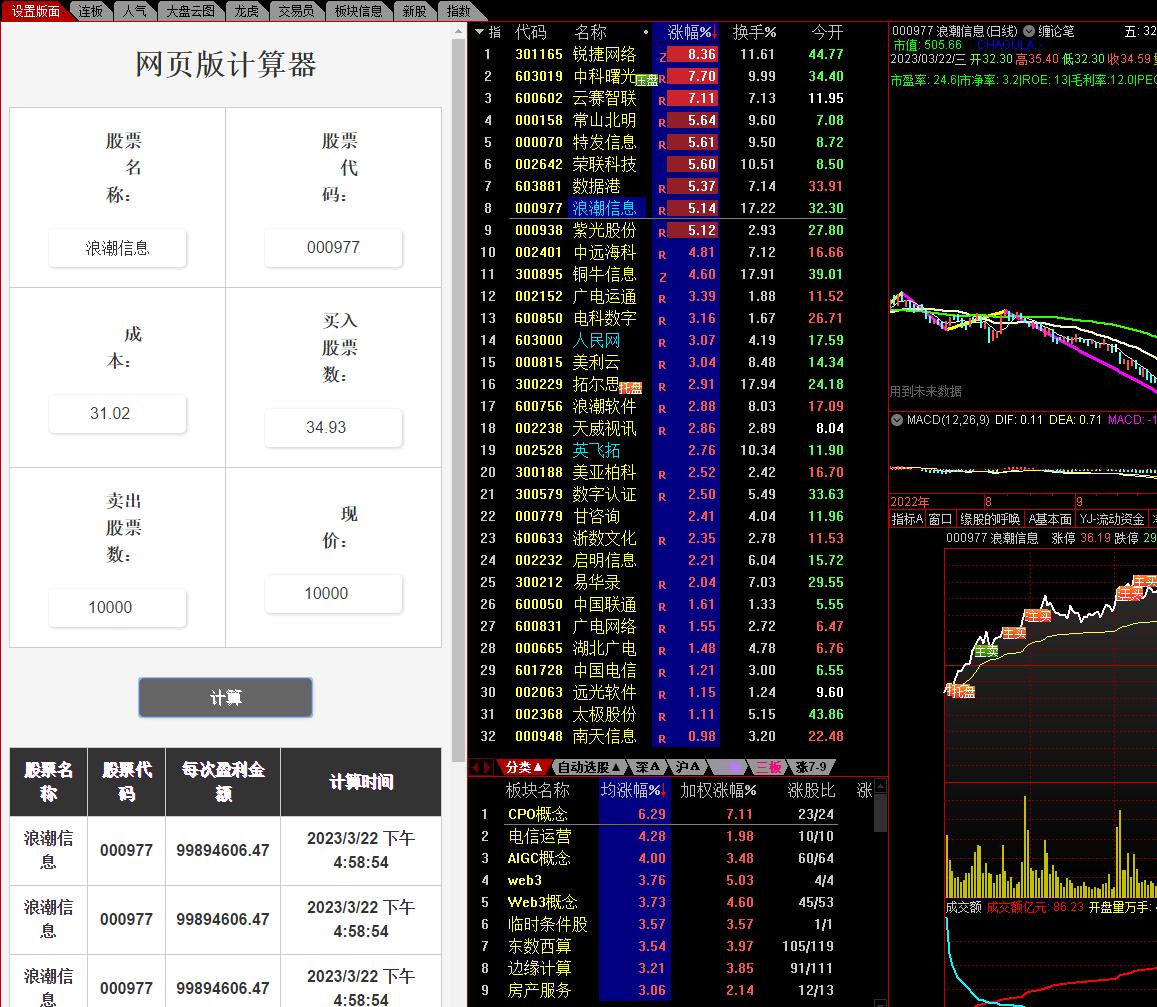Click the MACD(12,26,9) indicator circle icon
This screenshot has height=1007, width=1157.
pyautogui.click(x=899, y=420)
